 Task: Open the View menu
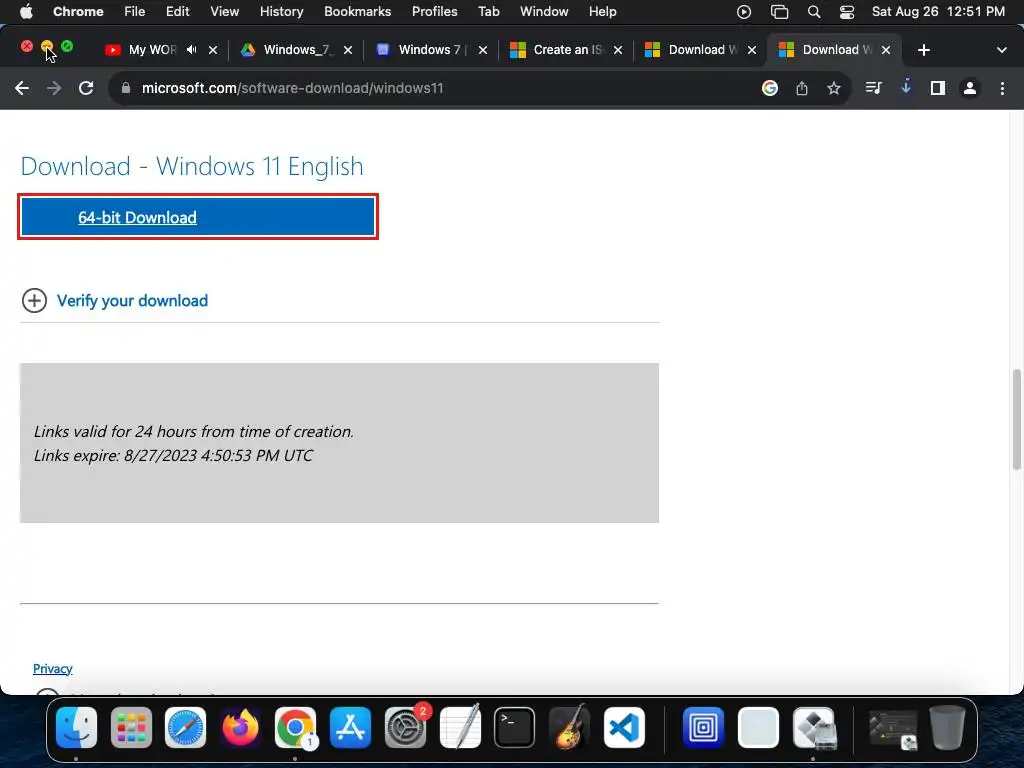point(224,11)
